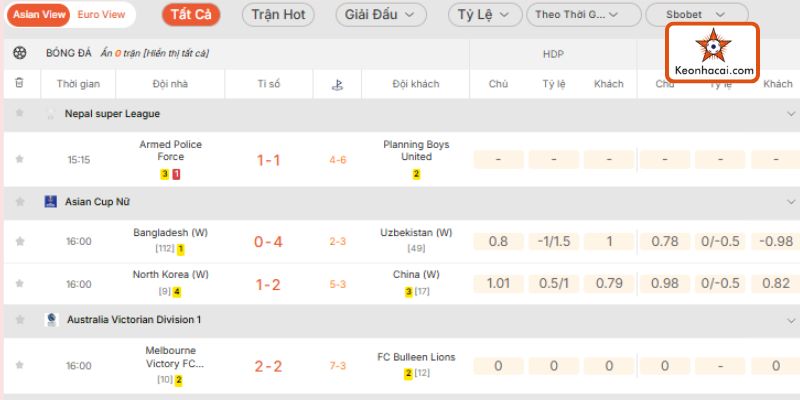800x400 pixels.
Task: Switch to the Euro View tab
Action: [102, 14]
